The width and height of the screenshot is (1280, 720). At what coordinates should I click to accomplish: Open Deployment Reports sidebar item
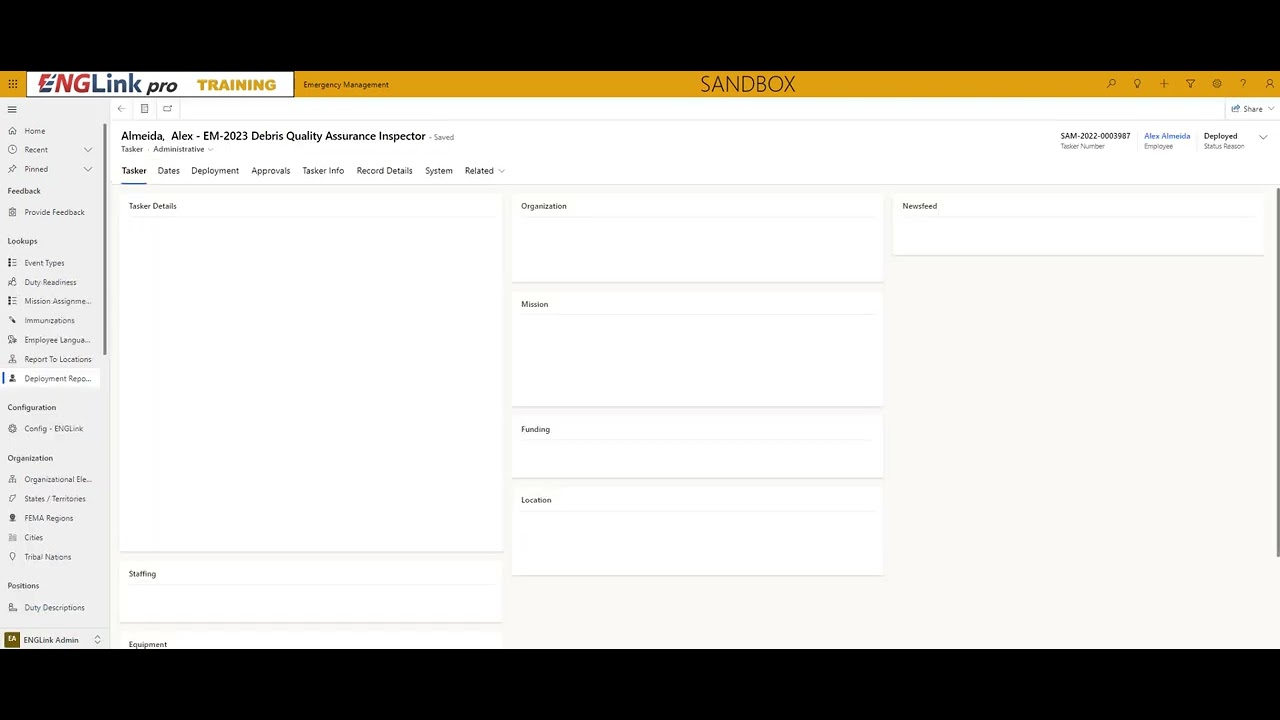tap(50, 378)
